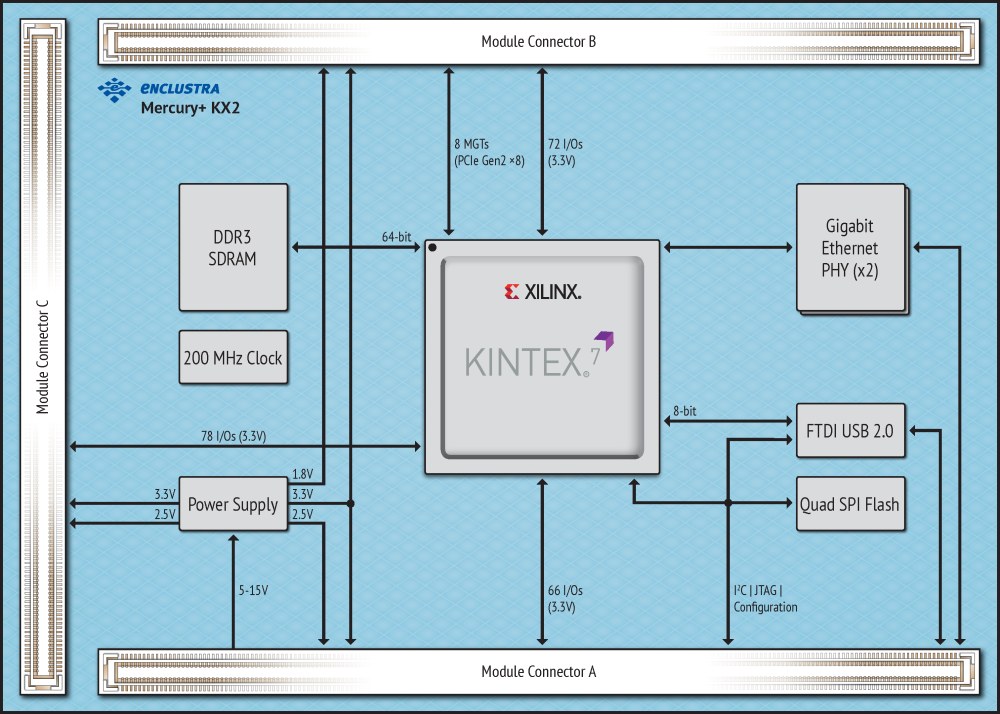Click the Enclustra logo icon
The height and width of the screenshot is (714, 1000).
(x=114, y=90)
